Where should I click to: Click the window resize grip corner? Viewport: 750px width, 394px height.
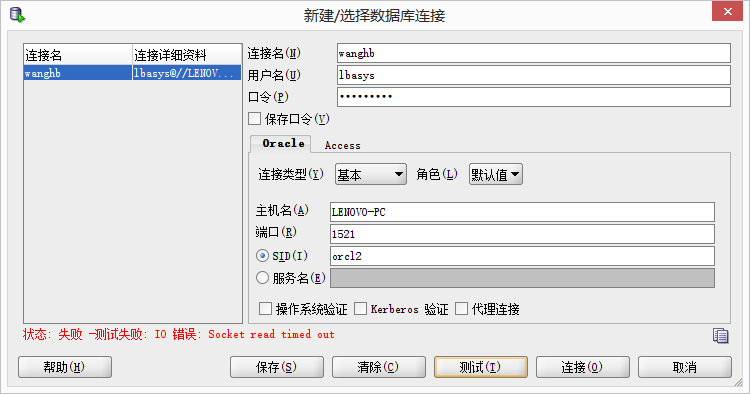739,382
